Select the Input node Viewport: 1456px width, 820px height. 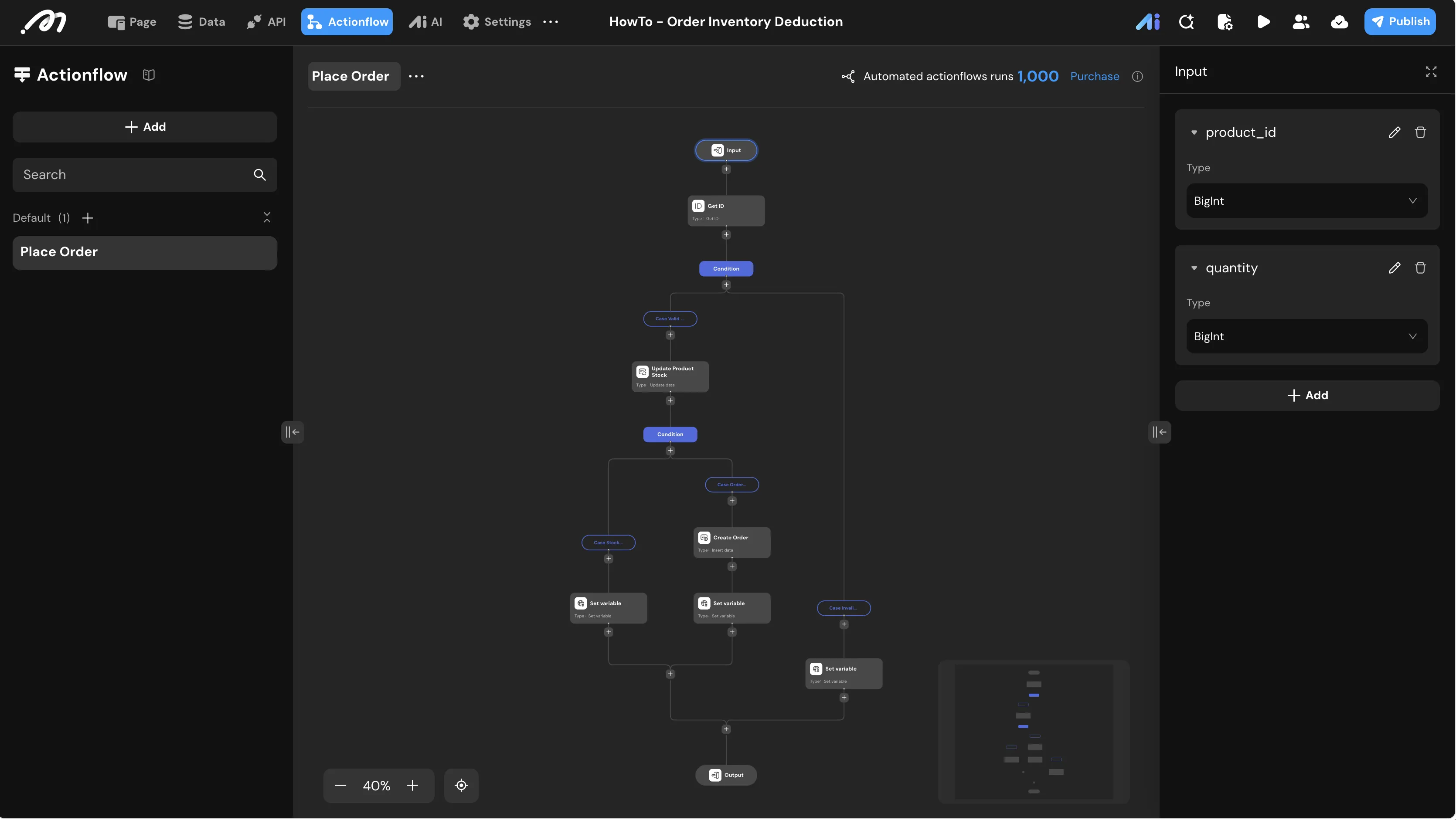click(x=726, y=151)
